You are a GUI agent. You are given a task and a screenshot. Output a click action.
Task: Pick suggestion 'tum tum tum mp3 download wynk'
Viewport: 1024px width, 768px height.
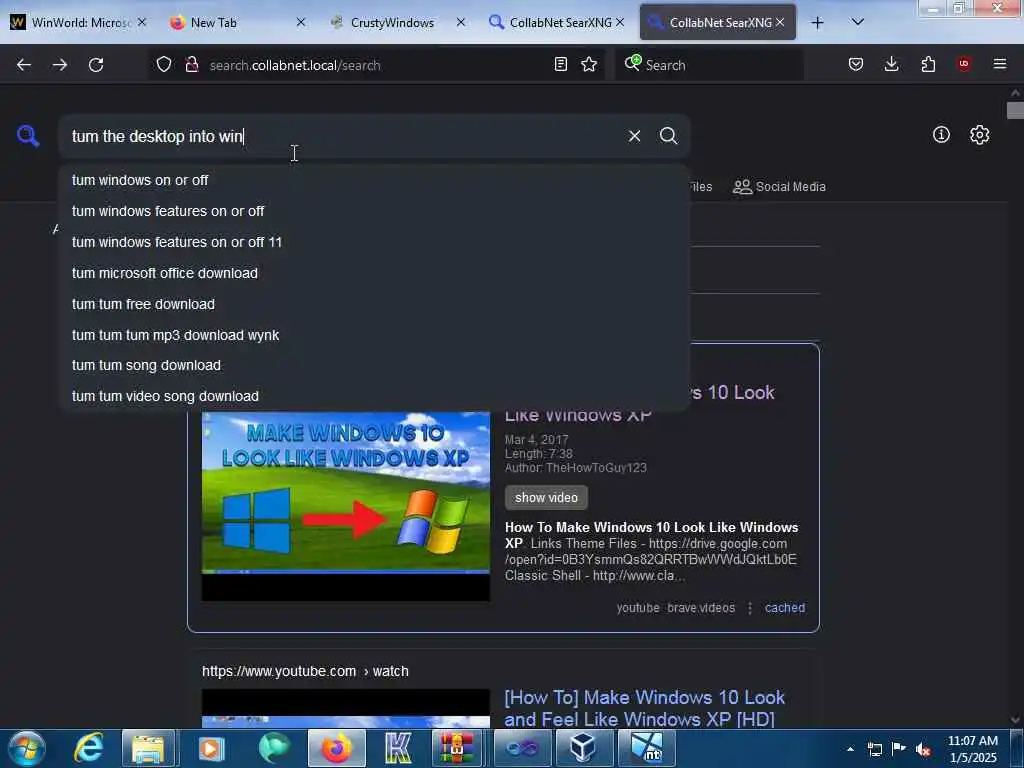374,335
